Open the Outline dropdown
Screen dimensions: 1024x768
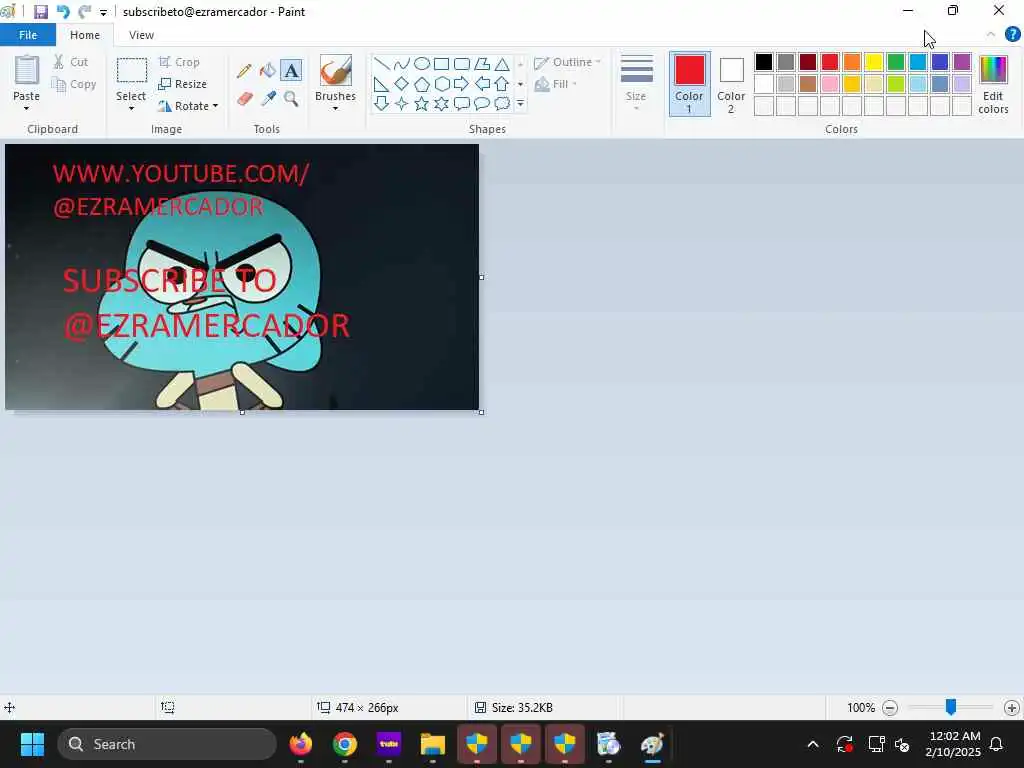point(567,62)
